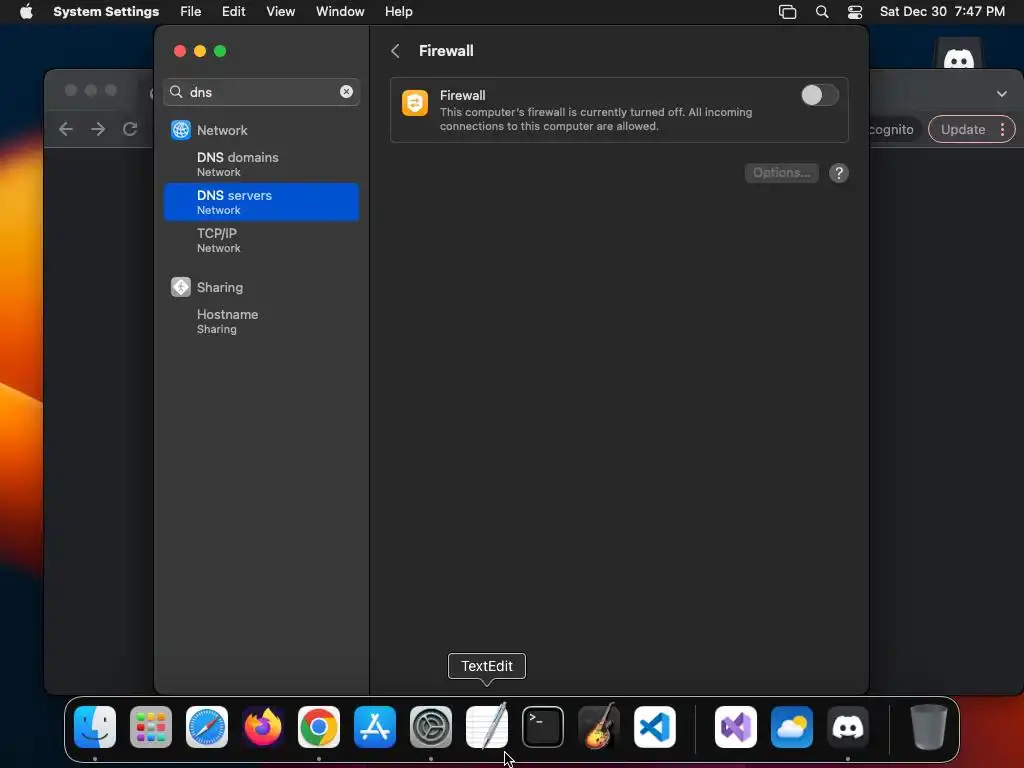1024x768 pixels.
Task: Click date and time in menu bar
Action: (942, 12)
